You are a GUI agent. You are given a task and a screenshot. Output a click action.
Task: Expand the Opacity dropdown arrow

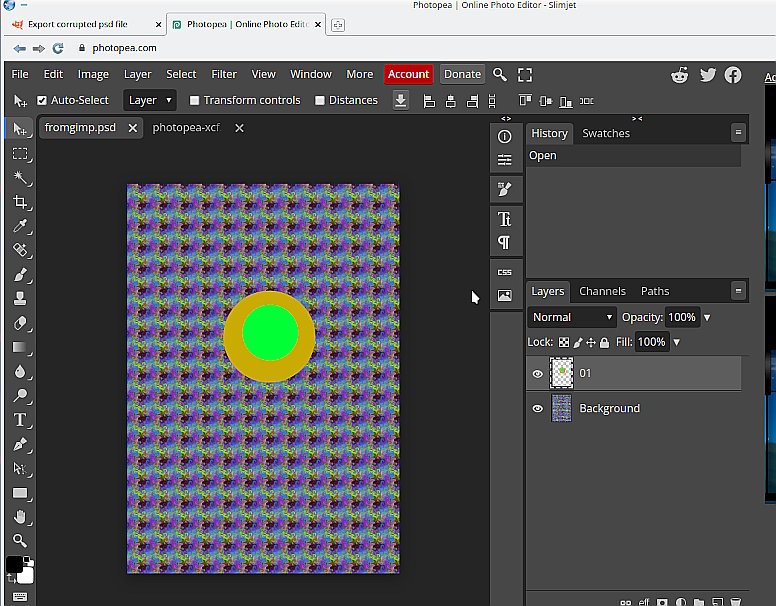coord(707,317)
